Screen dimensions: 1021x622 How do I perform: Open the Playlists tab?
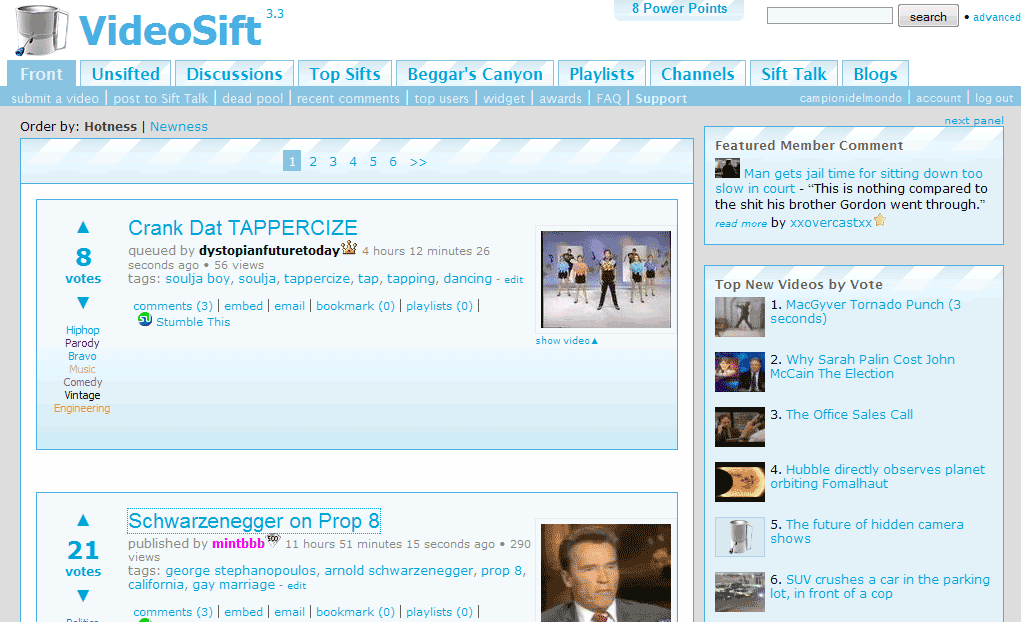coord(602,74)
